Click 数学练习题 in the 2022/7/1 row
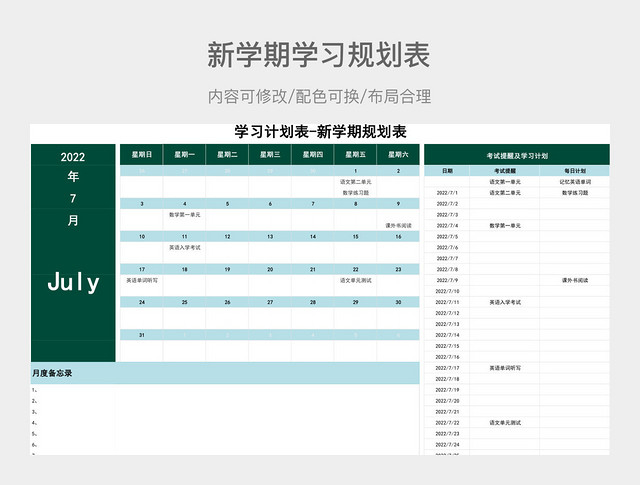The width and height of the screenshot is (640, 485). (575, 193)
